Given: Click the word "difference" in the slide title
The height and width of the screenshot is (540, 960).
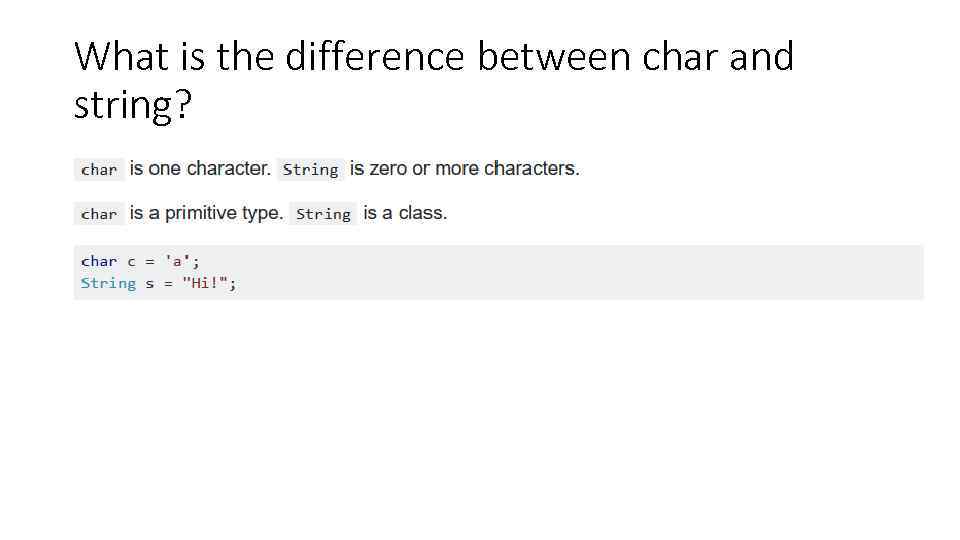Looking at the screenshot, I should pos(374,57).
